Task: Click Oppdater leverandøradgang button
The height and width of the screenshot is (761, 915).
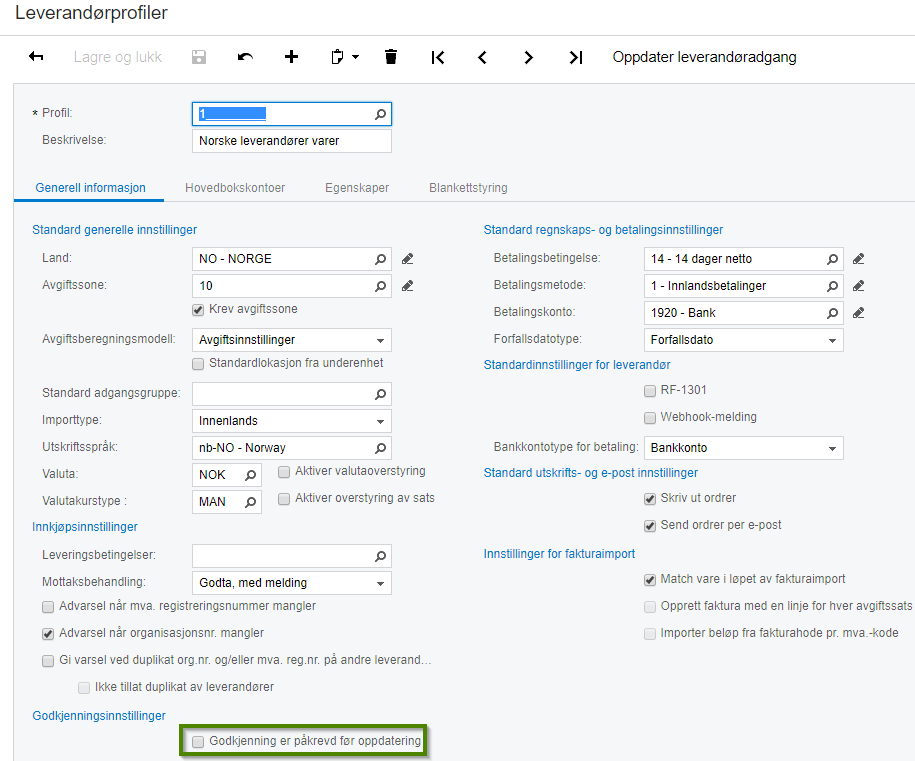Action: pos(704,57)
